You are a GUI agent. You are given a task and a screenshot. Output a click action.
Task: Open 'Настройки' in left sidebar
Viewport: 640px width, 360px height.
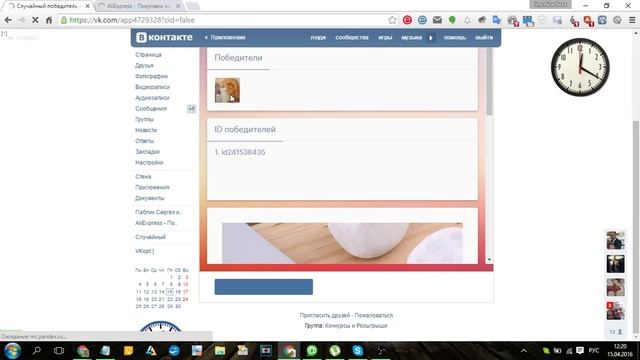149,162
